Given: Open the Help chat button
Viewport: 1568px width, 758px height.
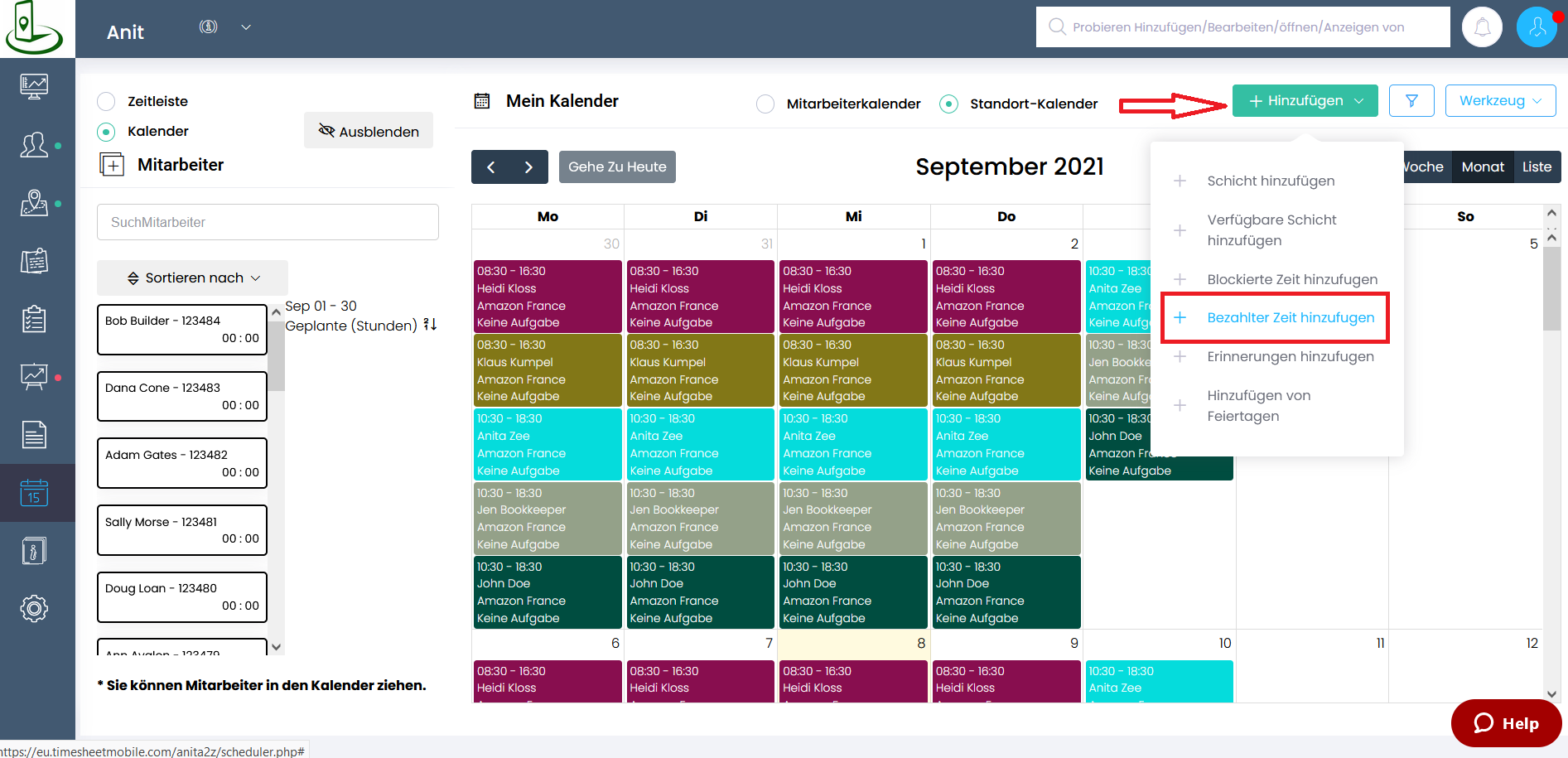Looking at the screenshot, I should (x=1506, y=723).
